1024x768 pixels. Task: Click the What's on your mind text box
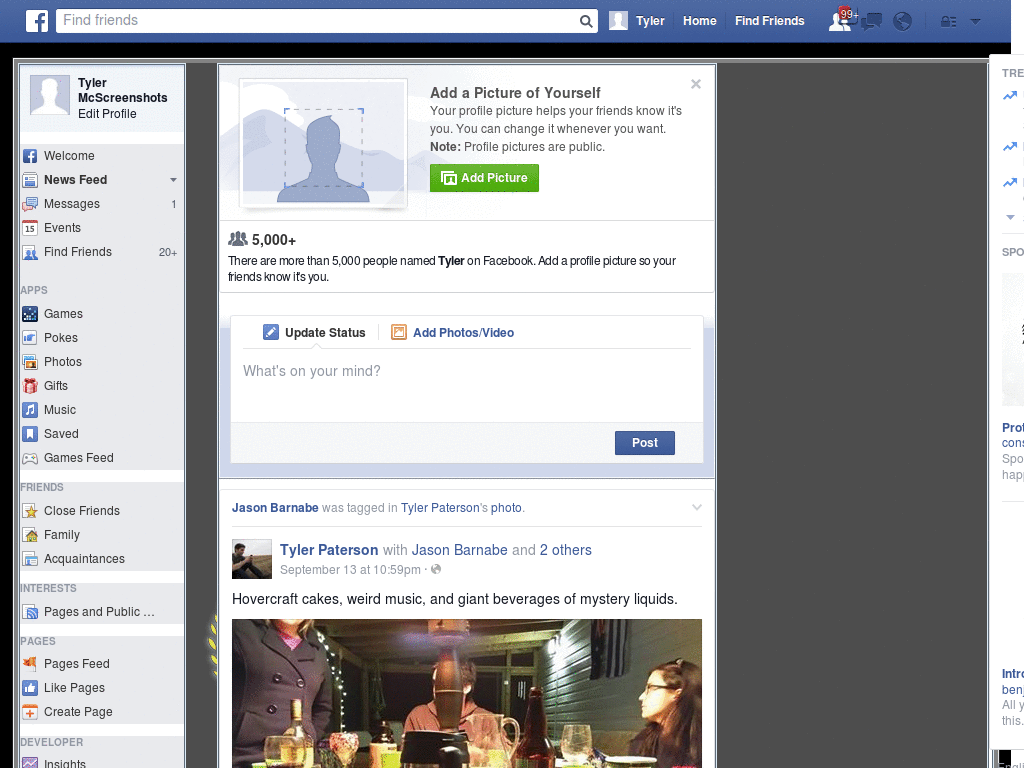[x=467, y=385]
